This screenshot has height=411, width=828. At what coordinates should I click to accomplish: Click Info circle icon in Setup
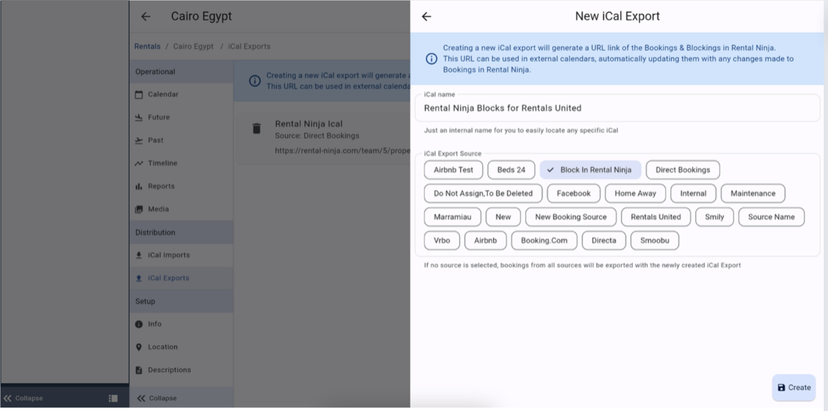click(139, 324)
